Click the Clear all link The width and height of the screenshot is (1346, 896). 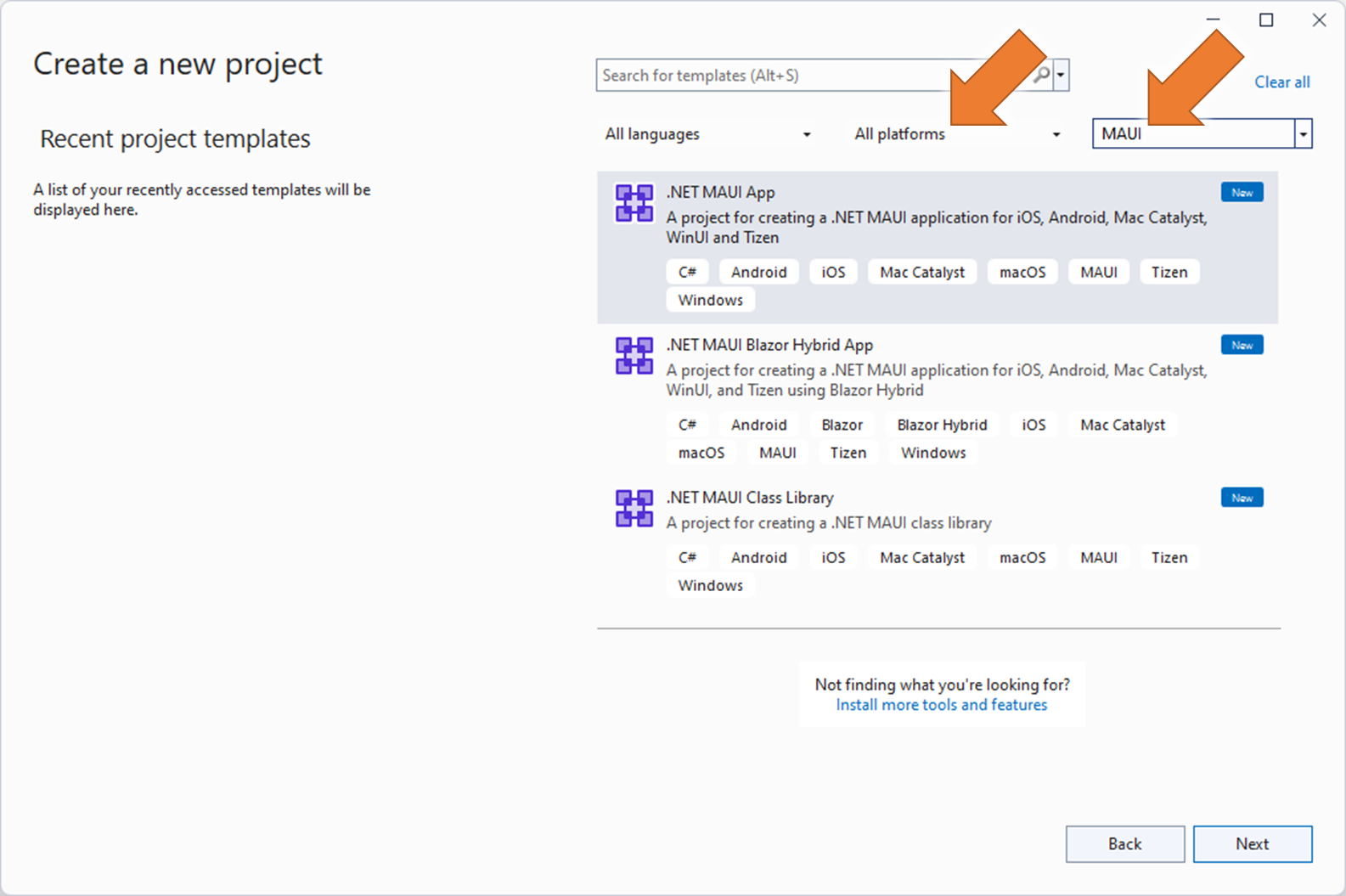[x=1282, y=82]
